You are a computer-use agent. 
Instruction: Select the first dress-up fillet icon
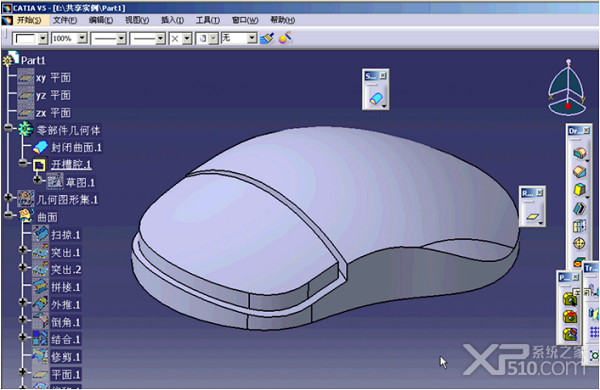(x=579, y=153)
